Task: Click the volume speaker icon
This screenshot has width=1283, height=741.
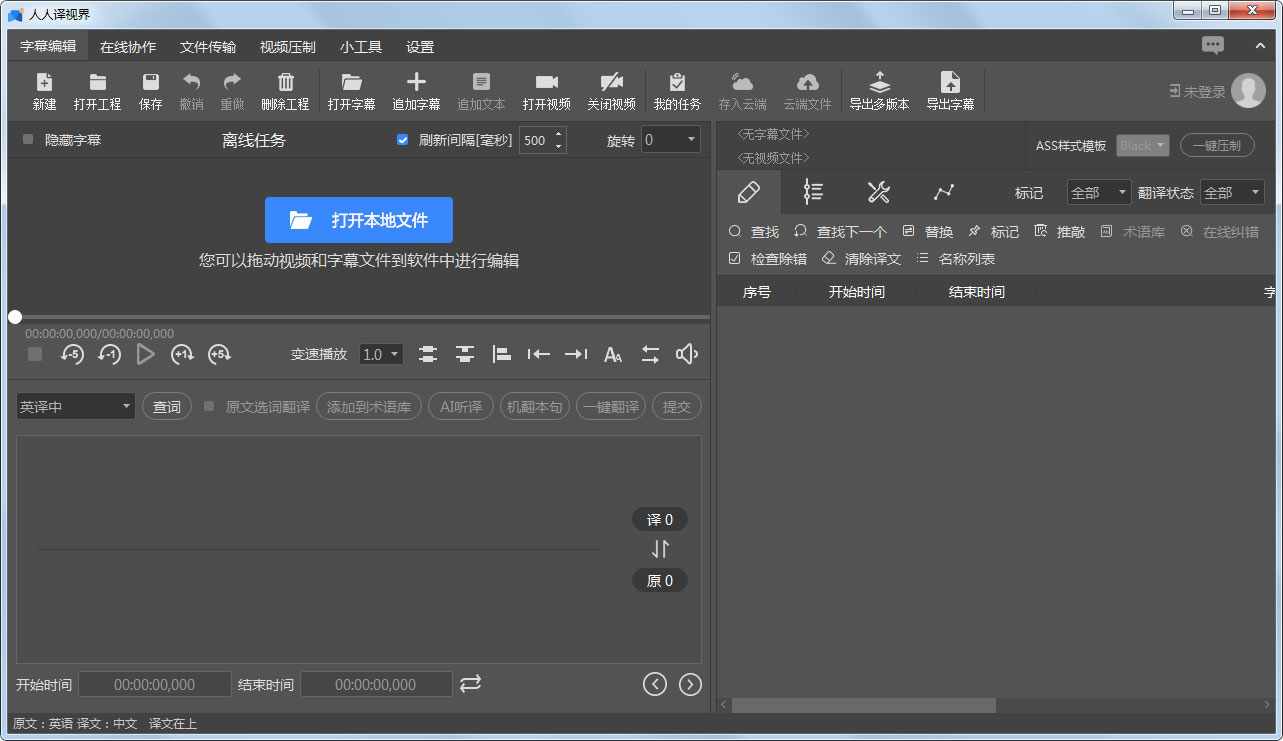Action: pos(687,354)
